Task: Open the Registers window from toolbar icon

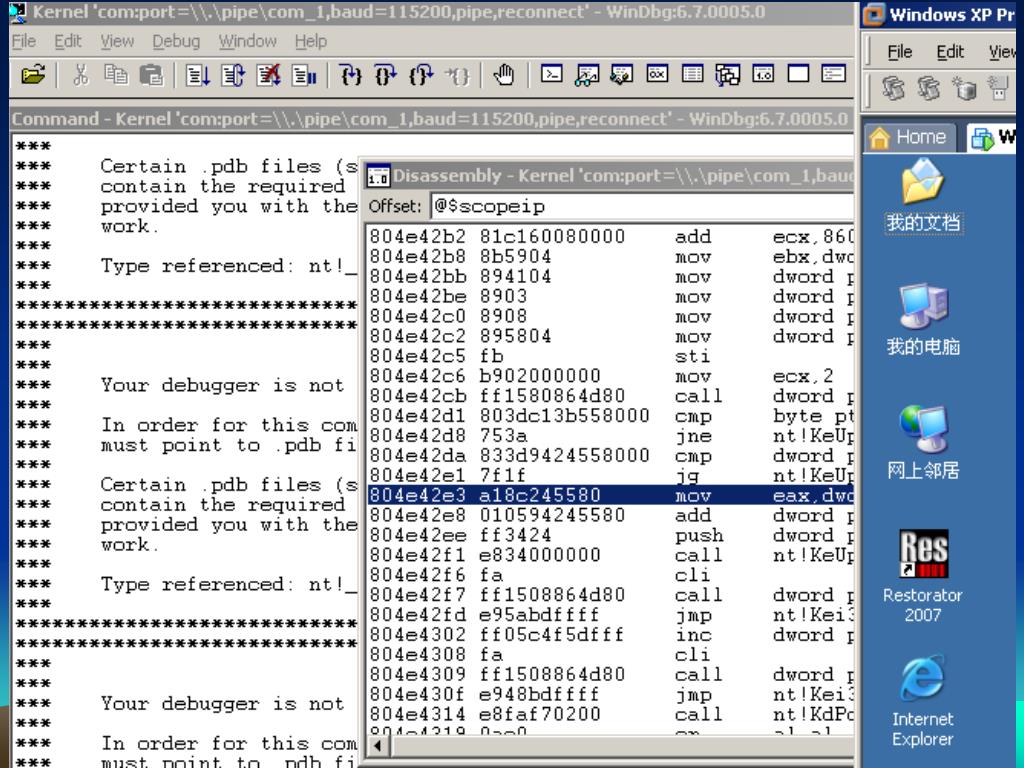Action: pos(657,74)
